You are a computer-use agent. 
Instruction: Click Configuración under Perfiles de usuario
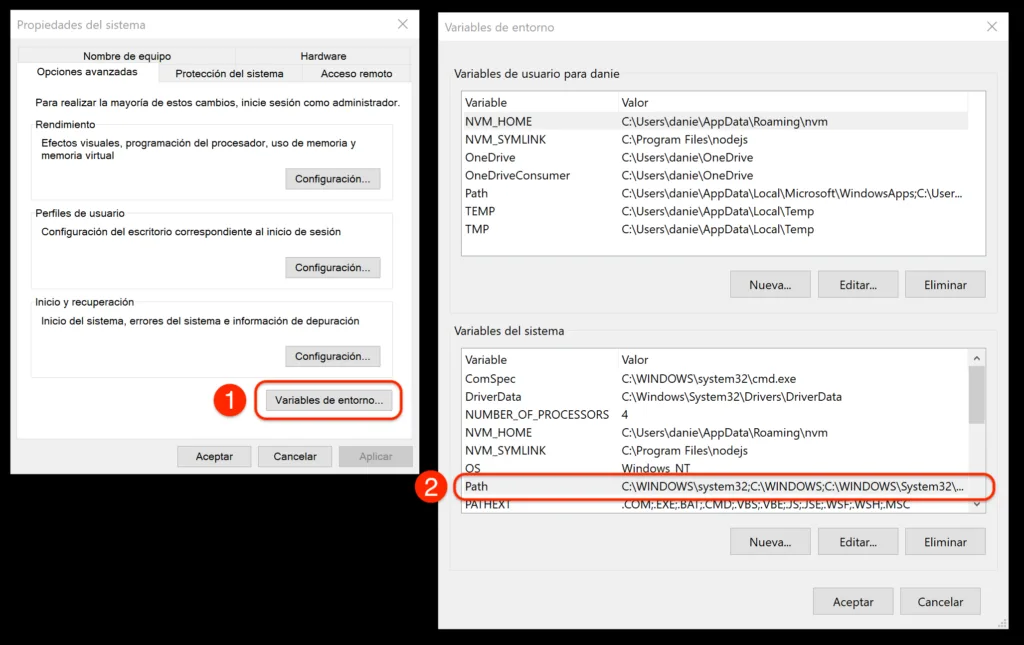pos(332,268)
